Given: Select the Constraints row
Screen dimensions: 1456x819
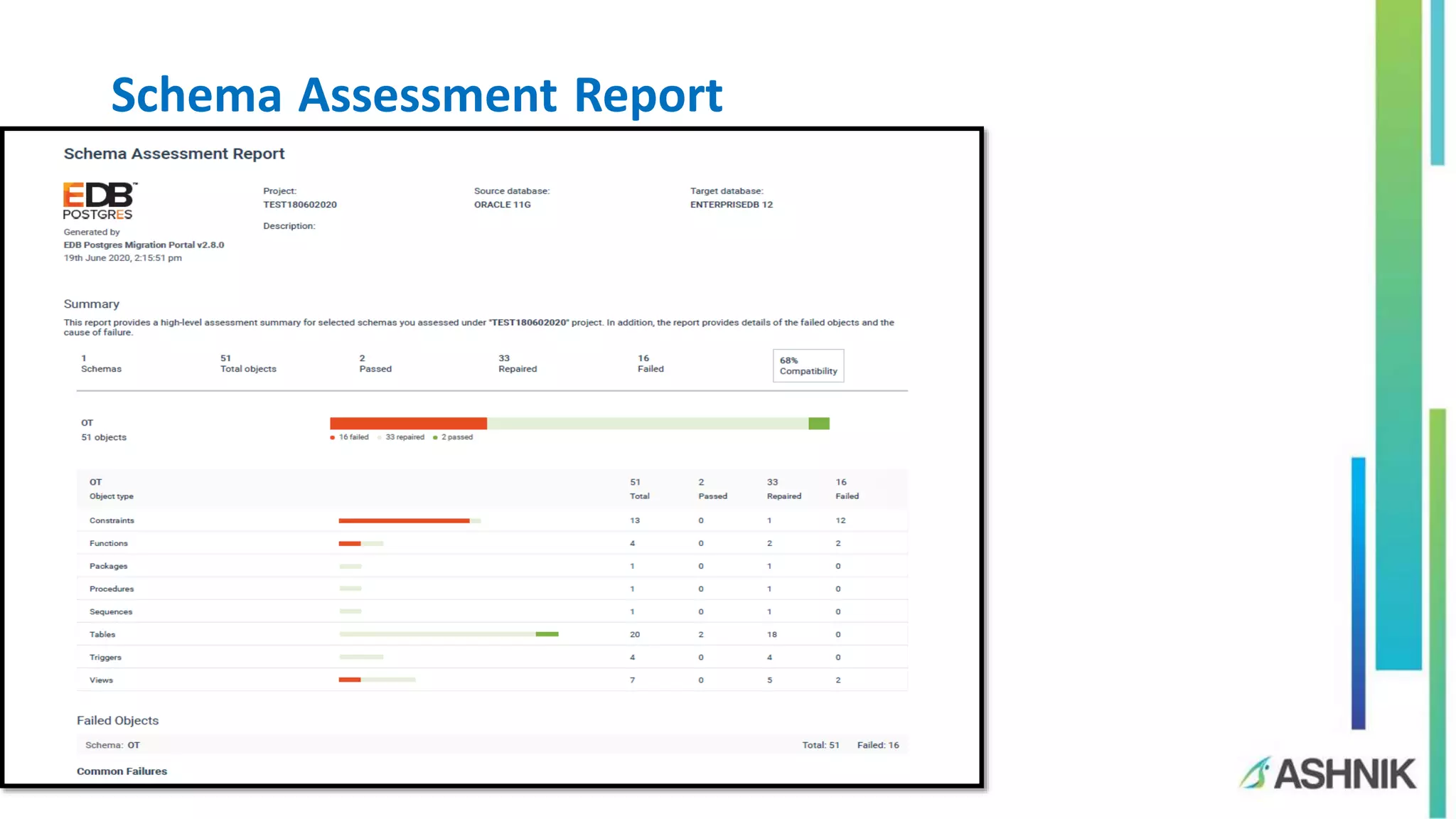Looking at the screenshot, I should point(112,520).
